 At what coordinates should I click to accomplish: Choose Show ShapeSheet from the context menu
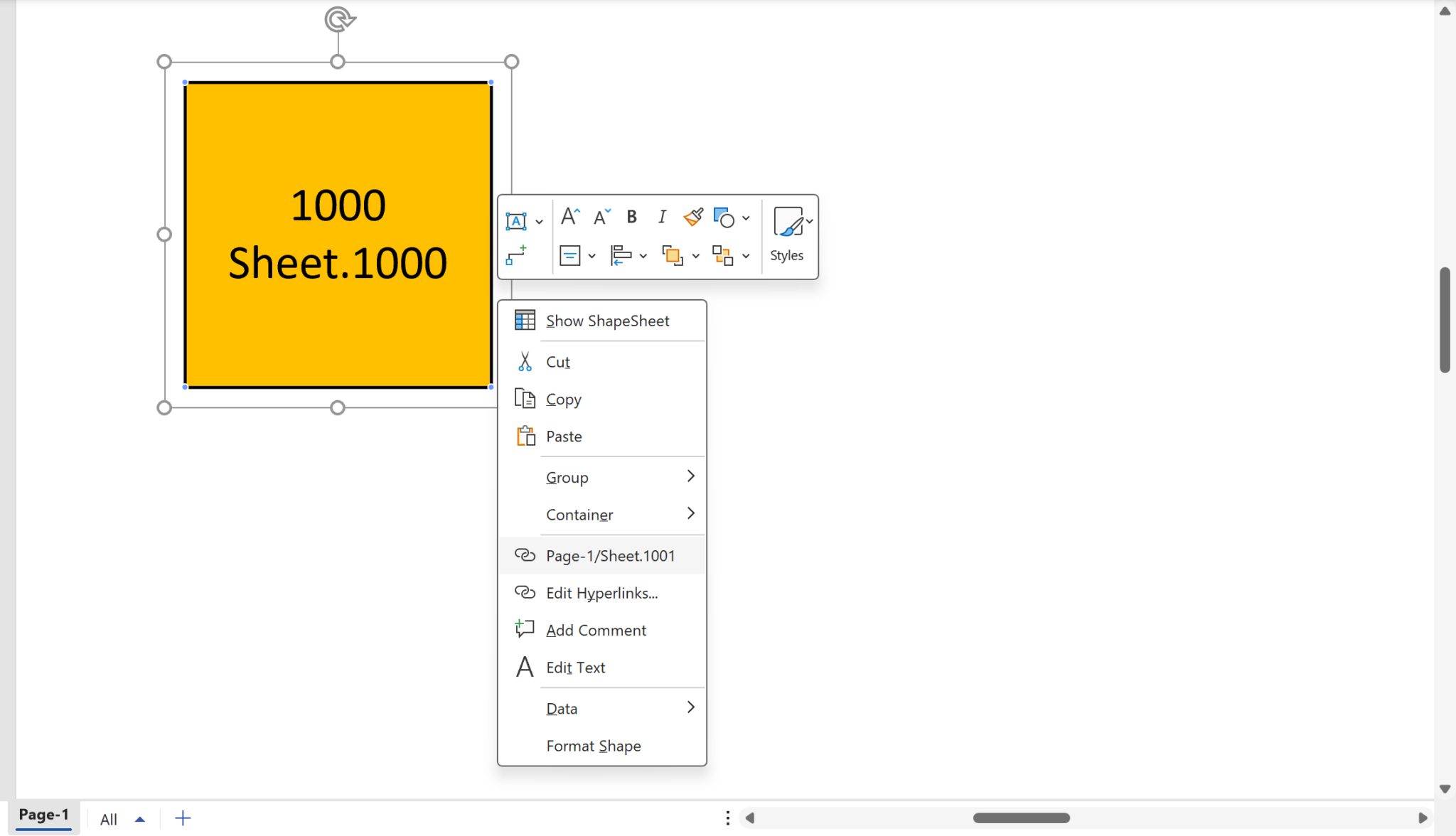[x=606, y=321]
